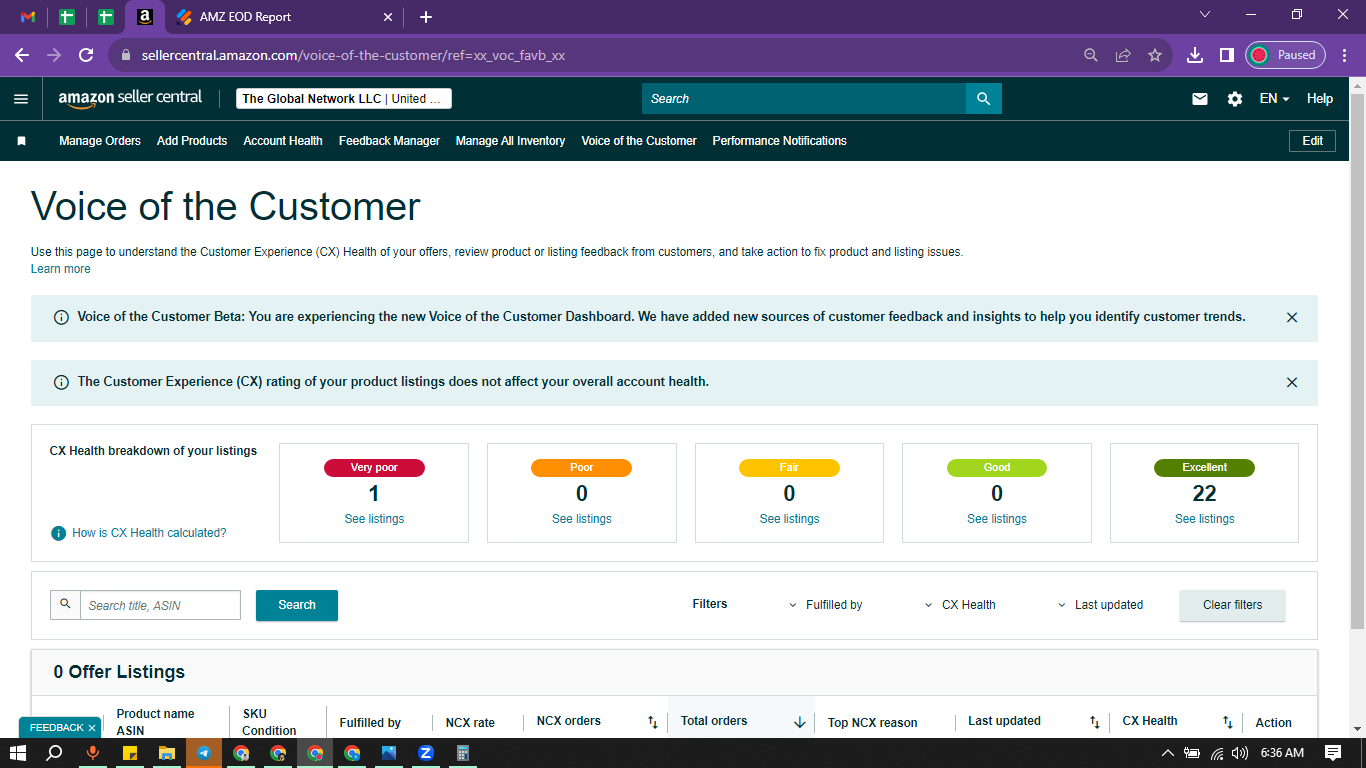The image size is (1366, 768).
Task: Open File Explorer from the taskbar
Action: [167, 753]
